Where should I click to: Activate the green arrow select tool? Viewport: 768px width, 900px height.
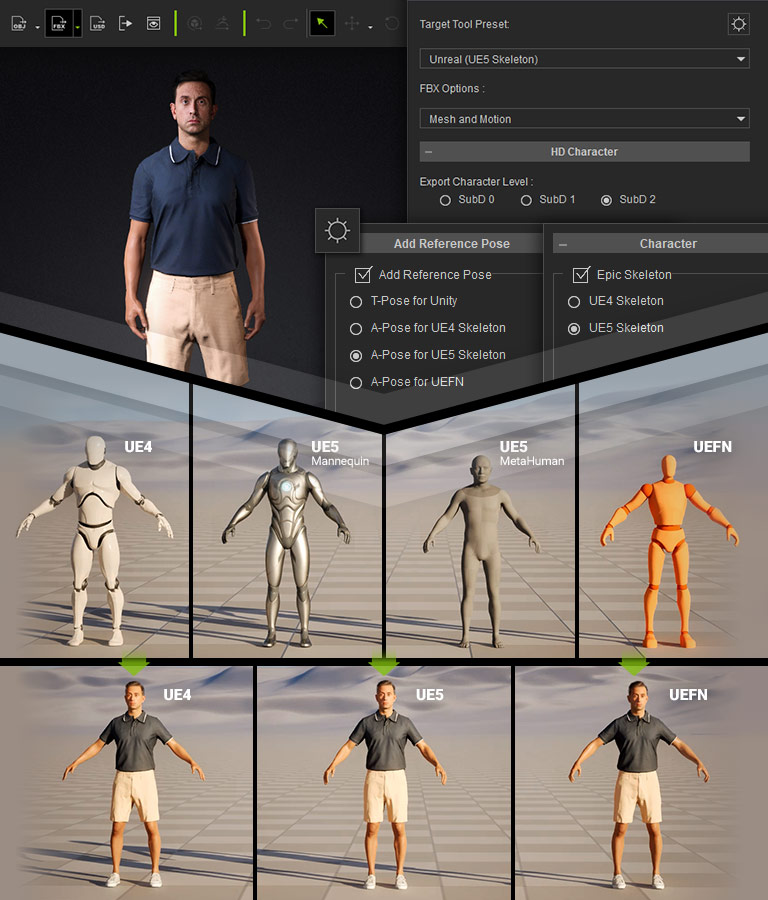coord(321,23)
